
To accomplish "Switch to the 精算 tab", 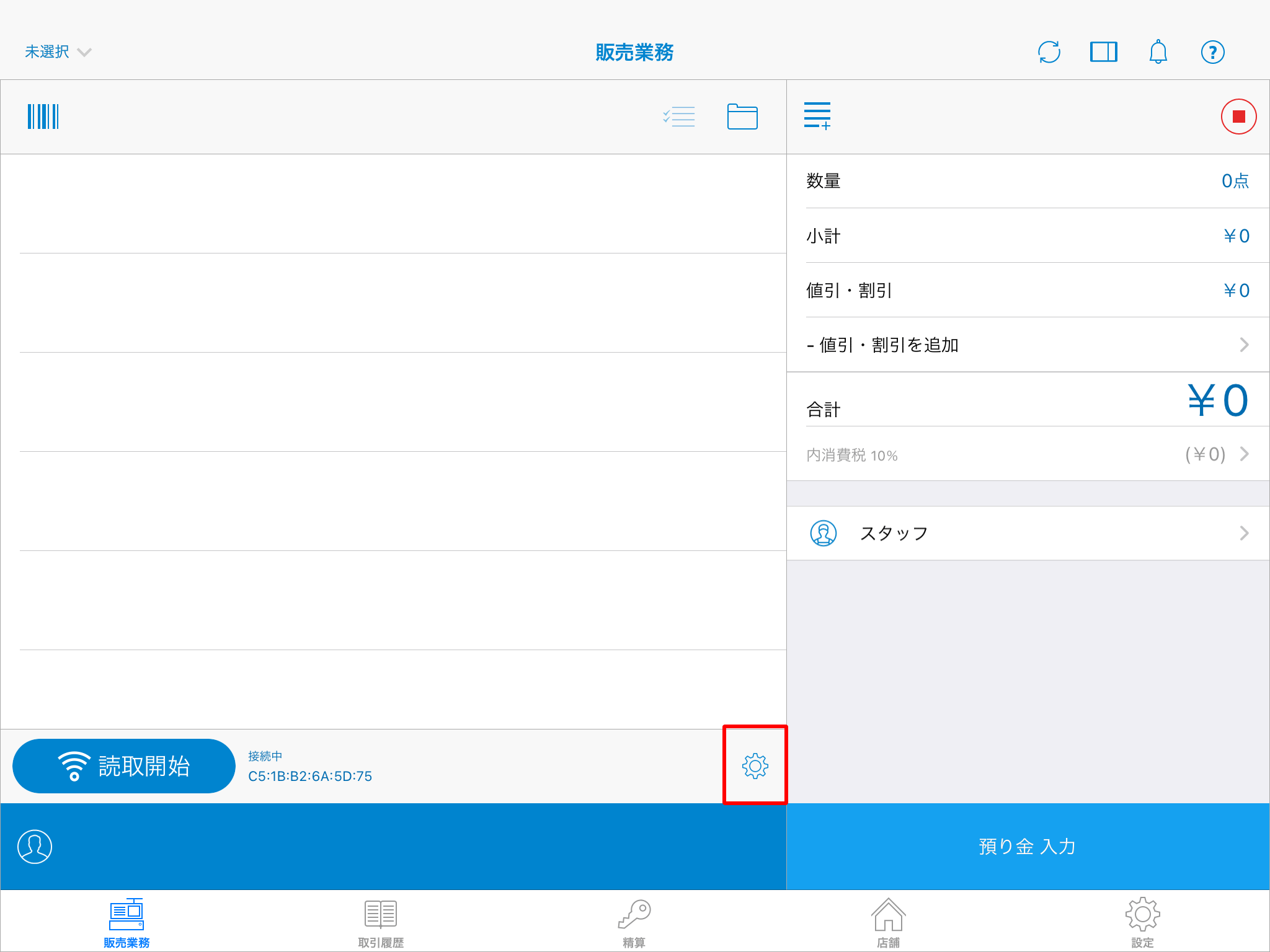I will [634, 923].
